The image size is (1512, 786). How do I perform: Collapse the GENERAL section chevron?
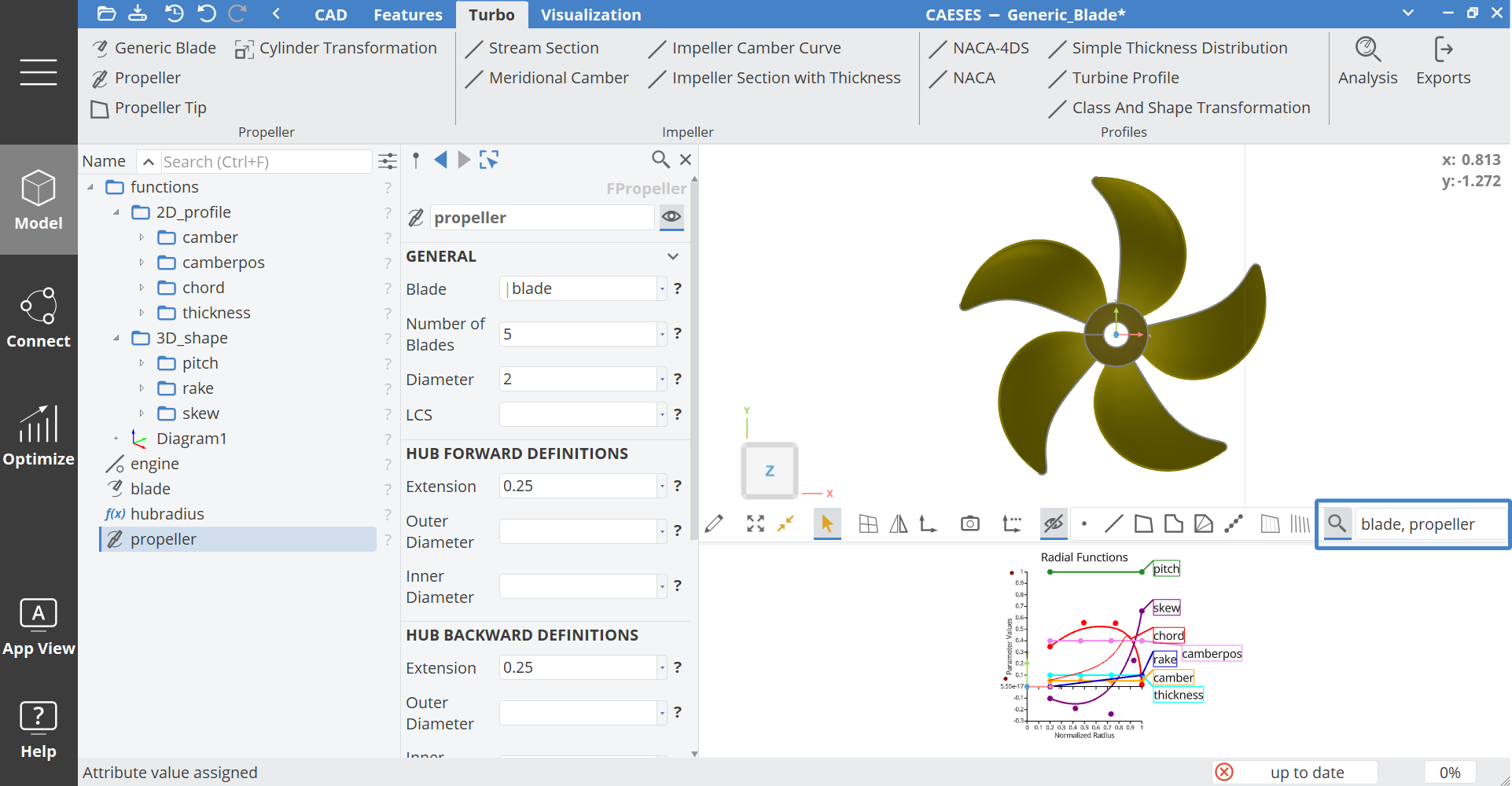(673, 256)
